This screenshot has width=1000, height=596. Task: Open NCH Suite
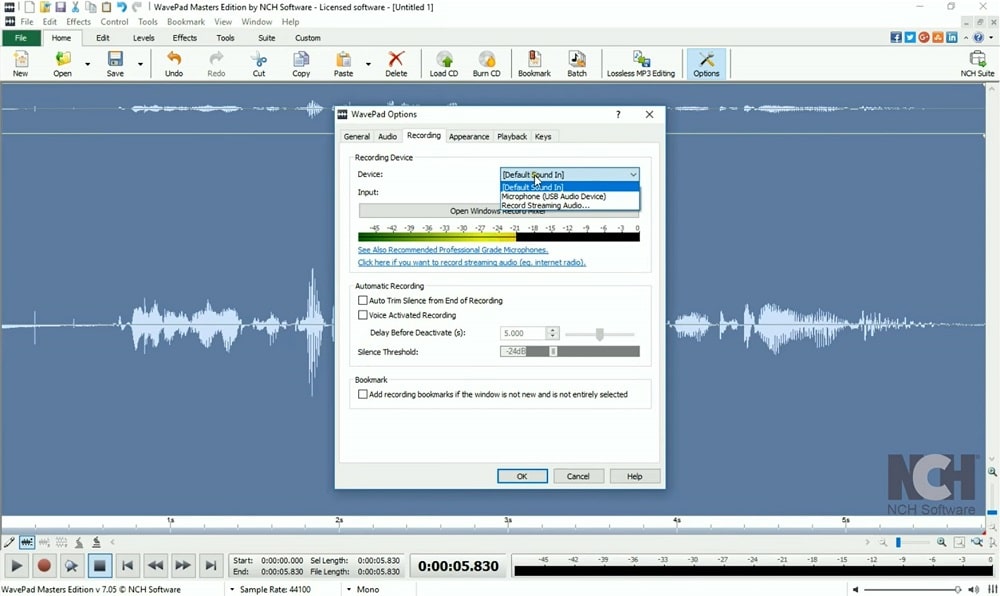click(x=977, y=64)
